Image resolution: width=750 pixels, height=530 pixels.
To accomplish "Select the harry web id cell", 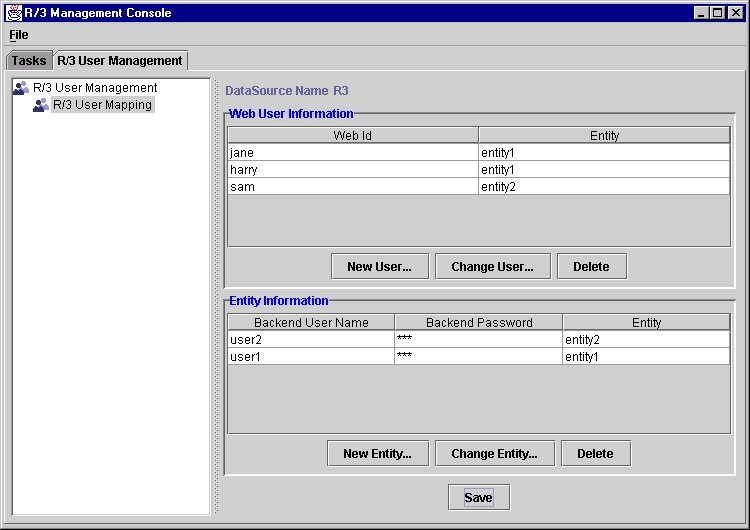I will [353, 169].
